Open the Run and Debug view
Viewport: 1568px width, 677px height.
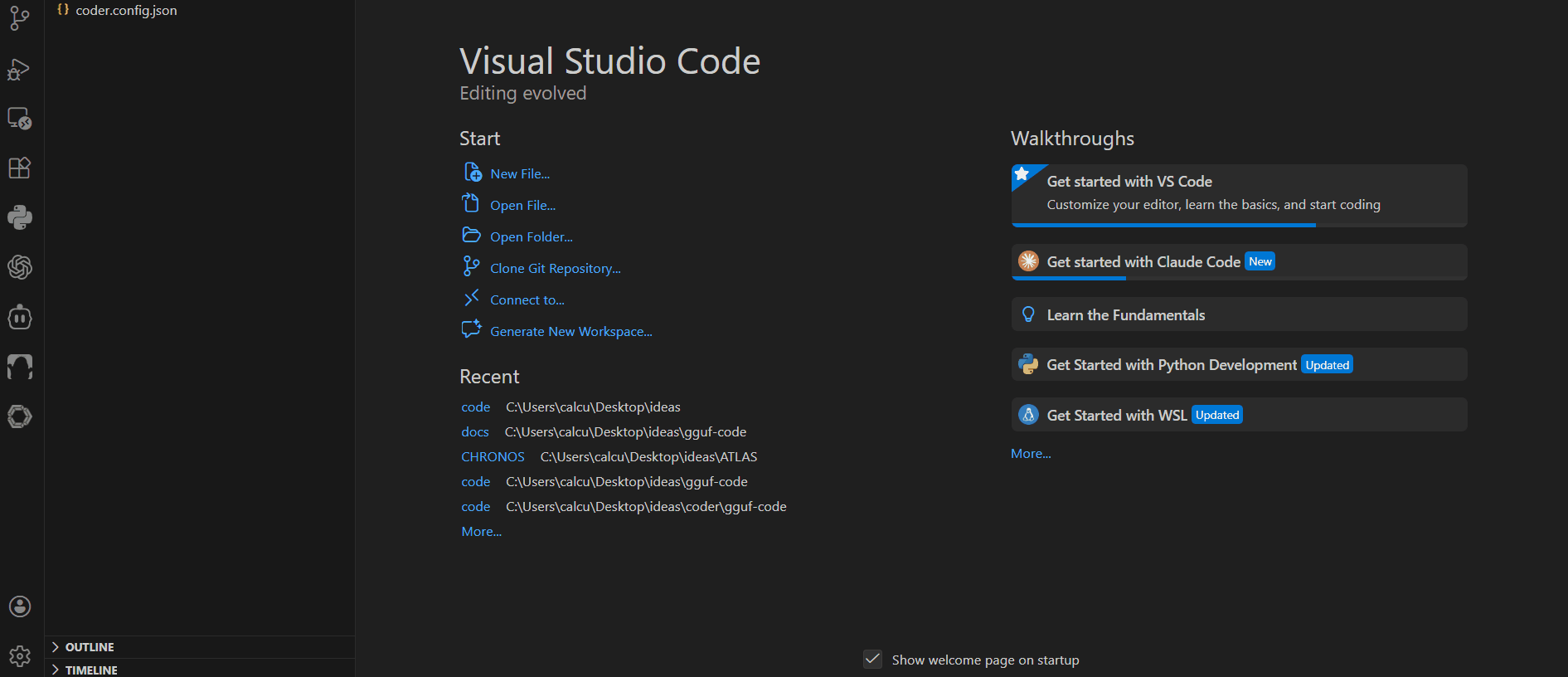[20, 70]
